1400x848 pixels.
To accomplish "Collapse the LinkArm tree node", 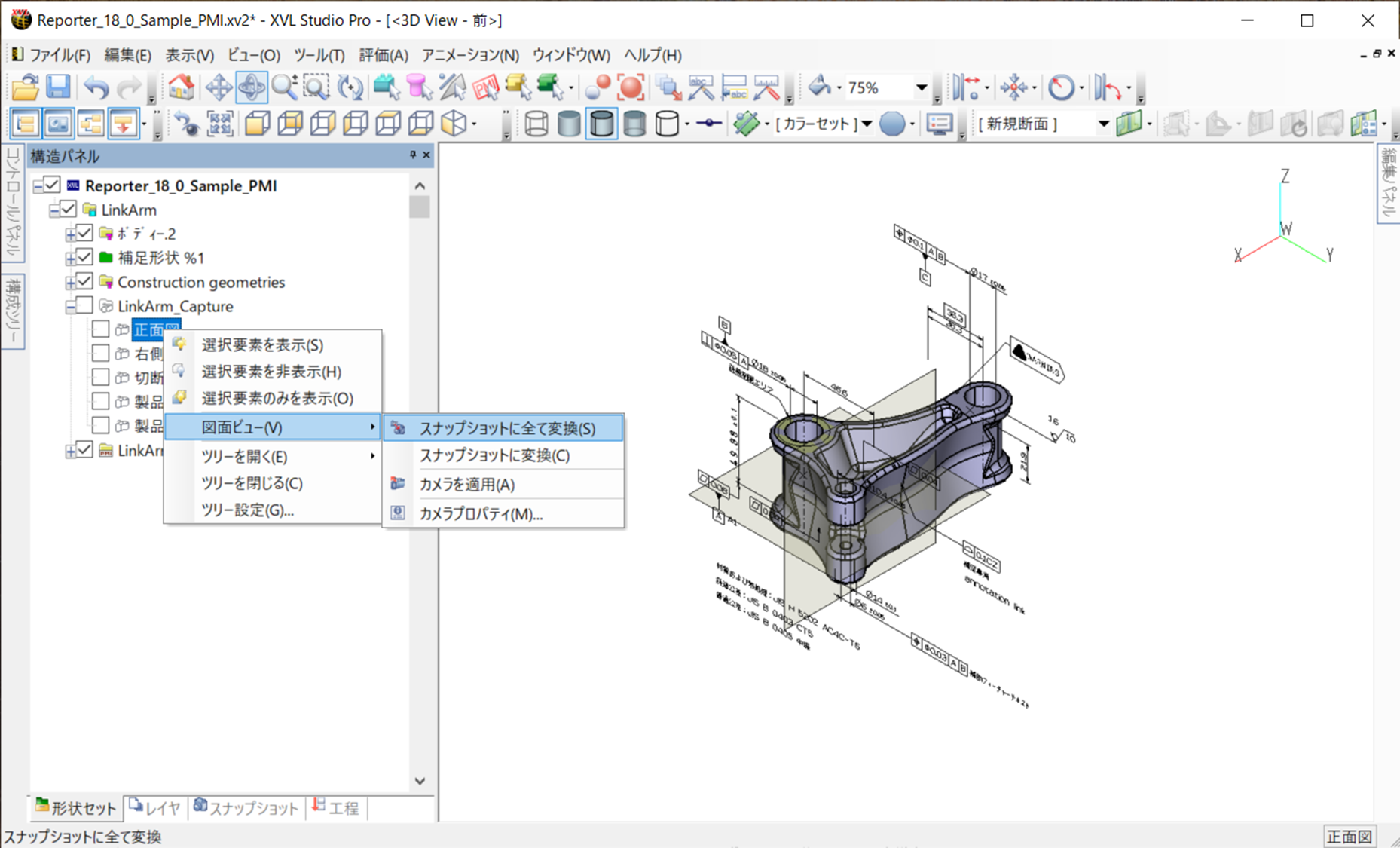I will tap(55, 210).
